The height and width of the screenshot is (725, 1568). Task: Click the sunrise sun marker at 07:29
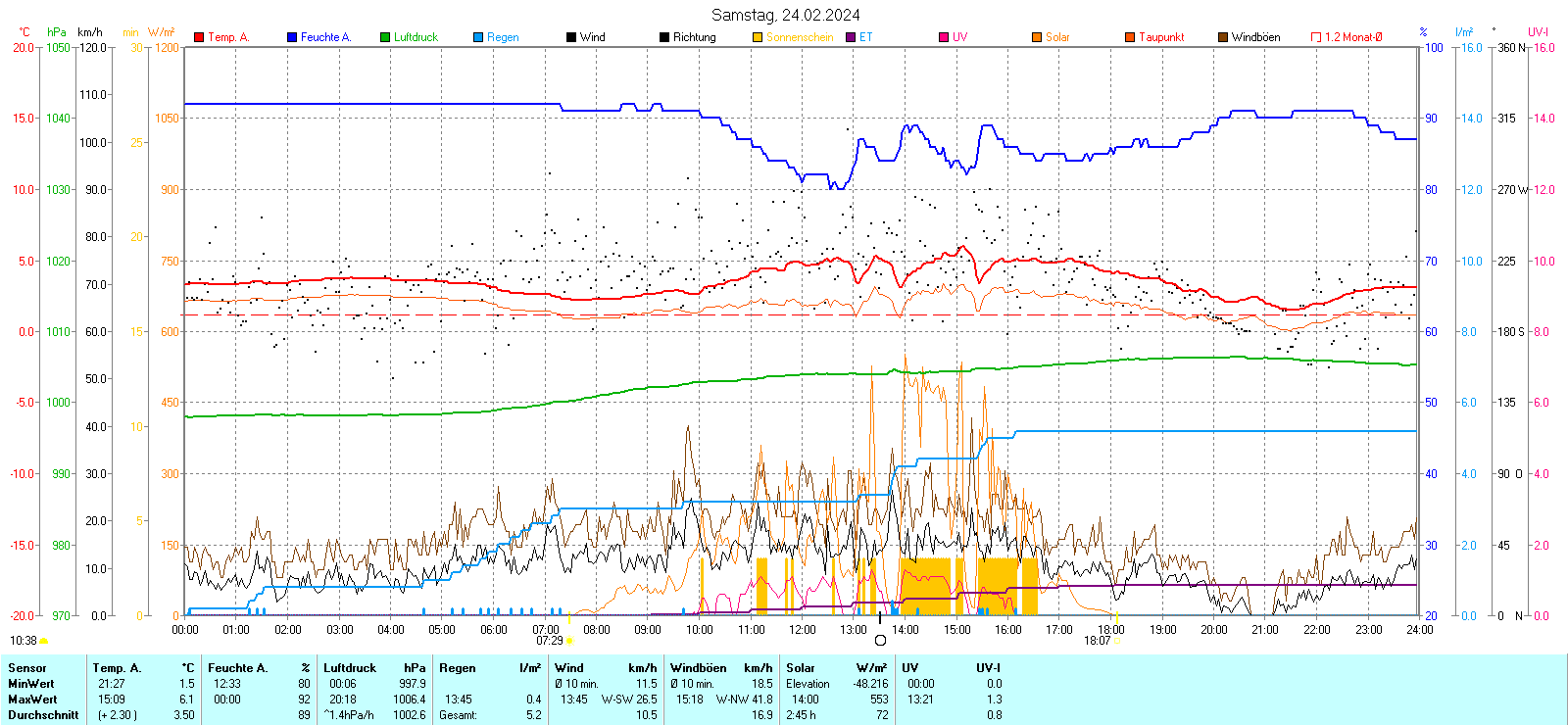(569, 641)
